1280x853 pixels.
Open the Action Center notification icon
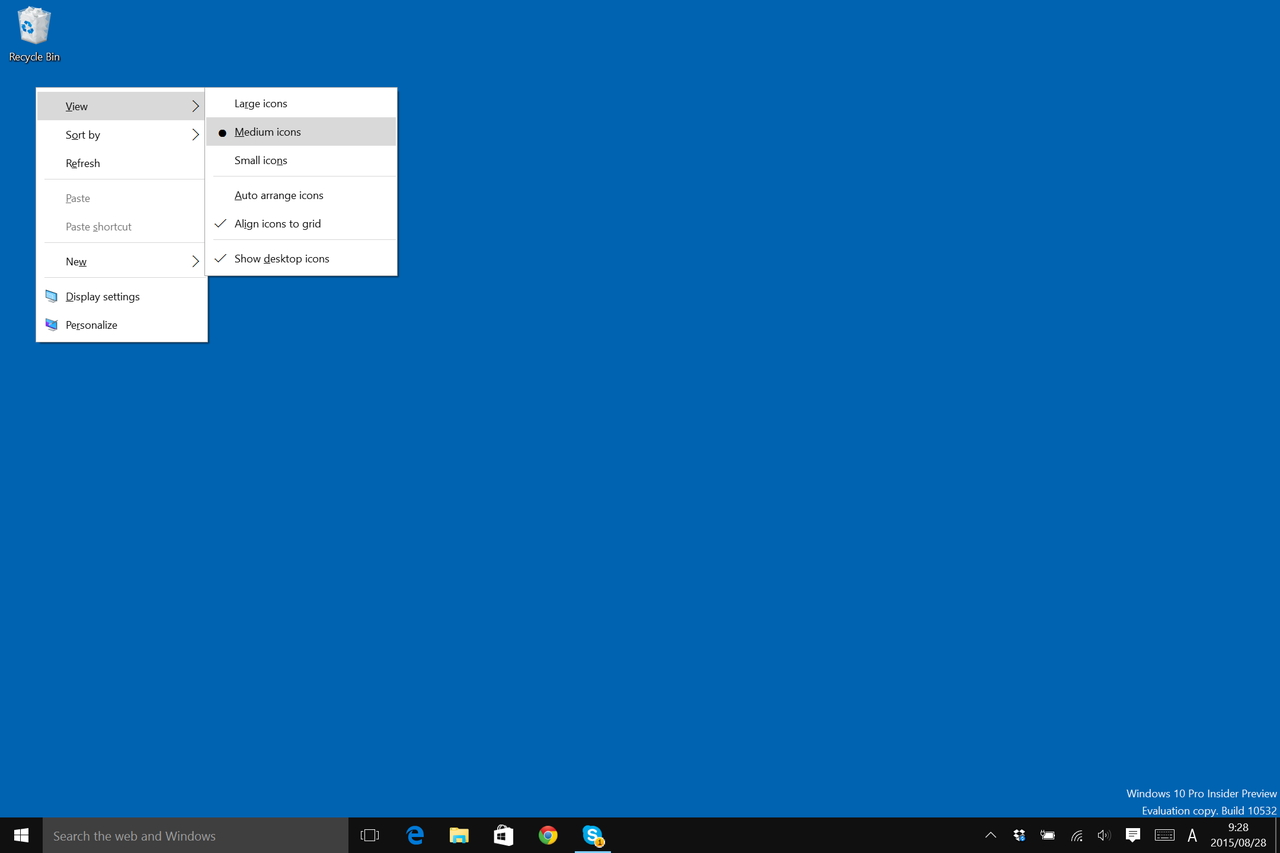1133,835
